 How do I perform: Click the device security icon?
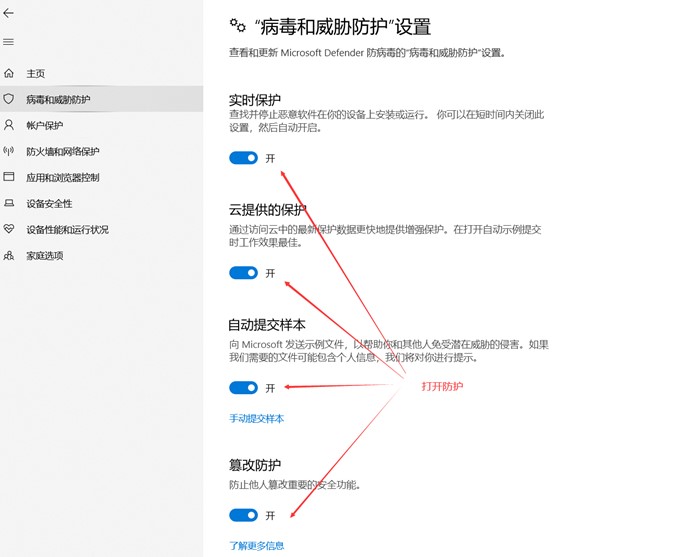click(9, 204)
